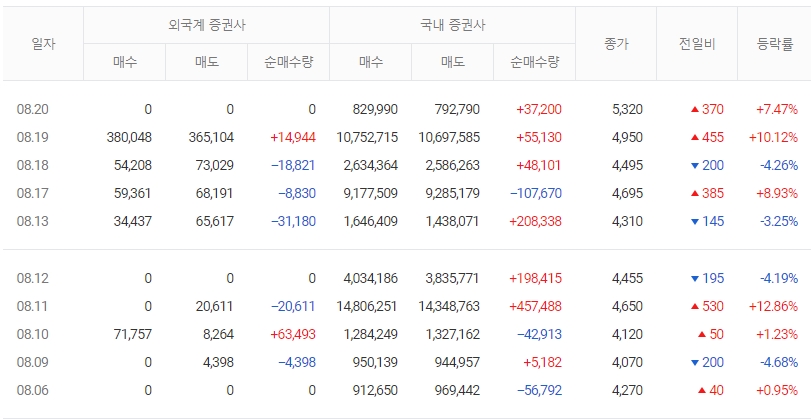811x419 pixels.
Task: Click domestic buy value 829,990
Action: [x=375, y=109]
